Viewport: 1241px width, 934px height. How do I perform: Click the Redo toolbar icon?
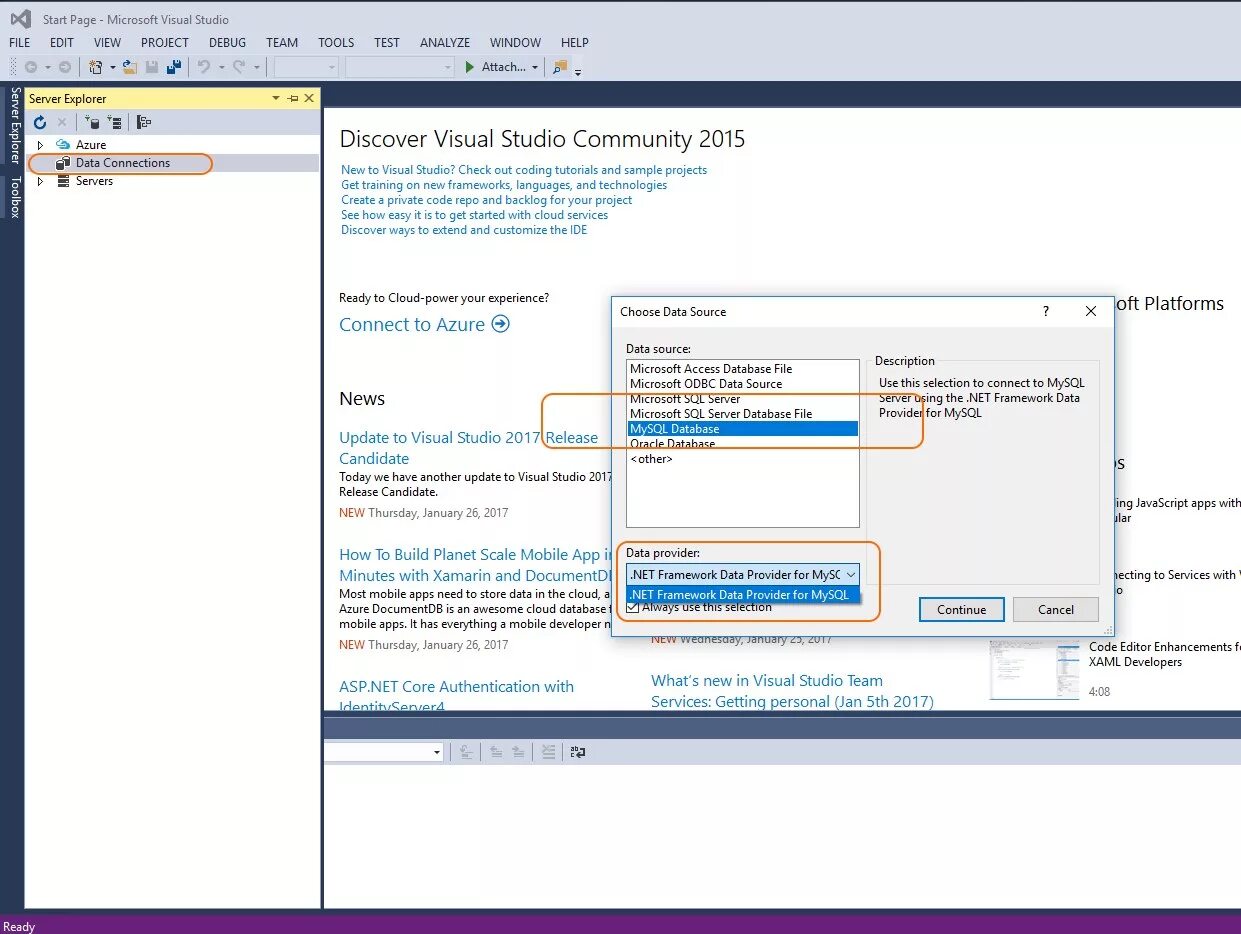pyautogui.click(x=239, y=67)
